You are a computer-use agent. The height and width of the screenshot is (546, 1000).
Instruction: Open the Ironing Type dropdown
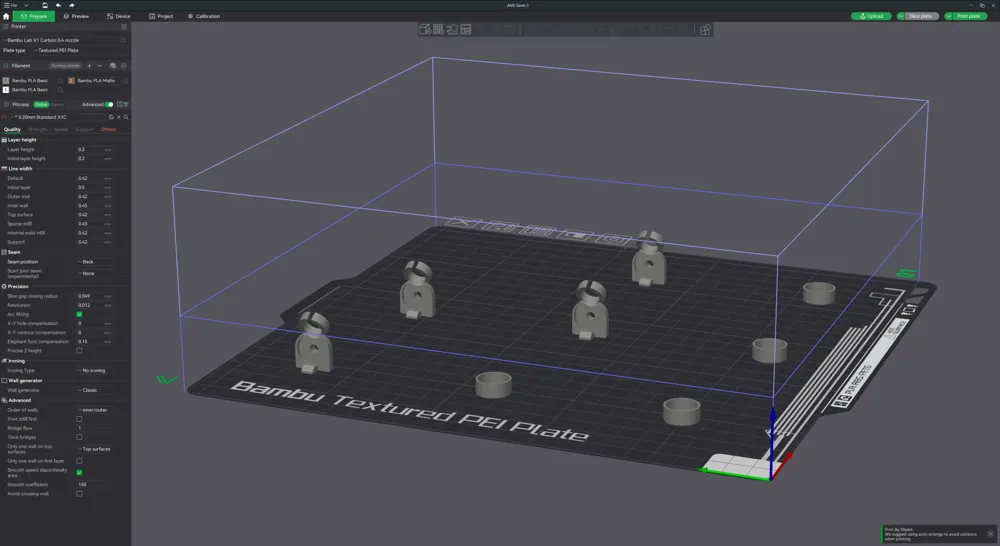pos(95,371)
